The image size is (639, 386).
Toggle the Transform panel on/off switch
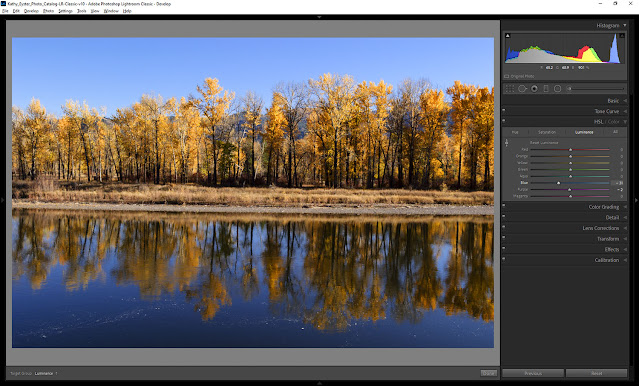click(x=504, y=238)
